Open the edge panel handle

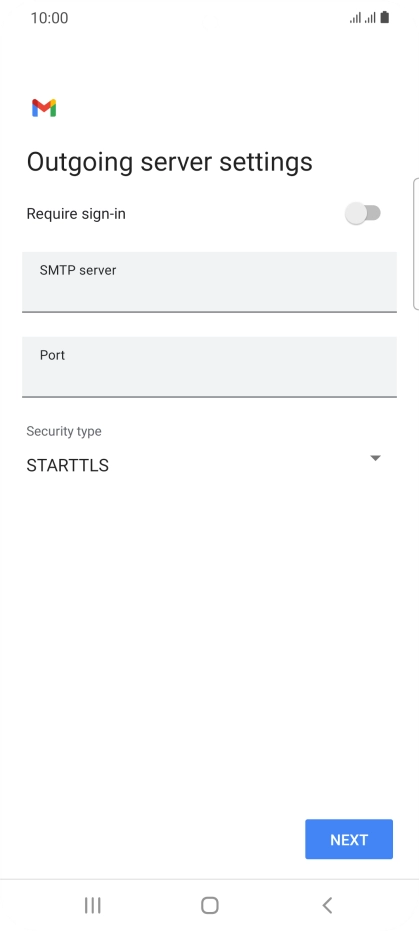click(415, 244)
